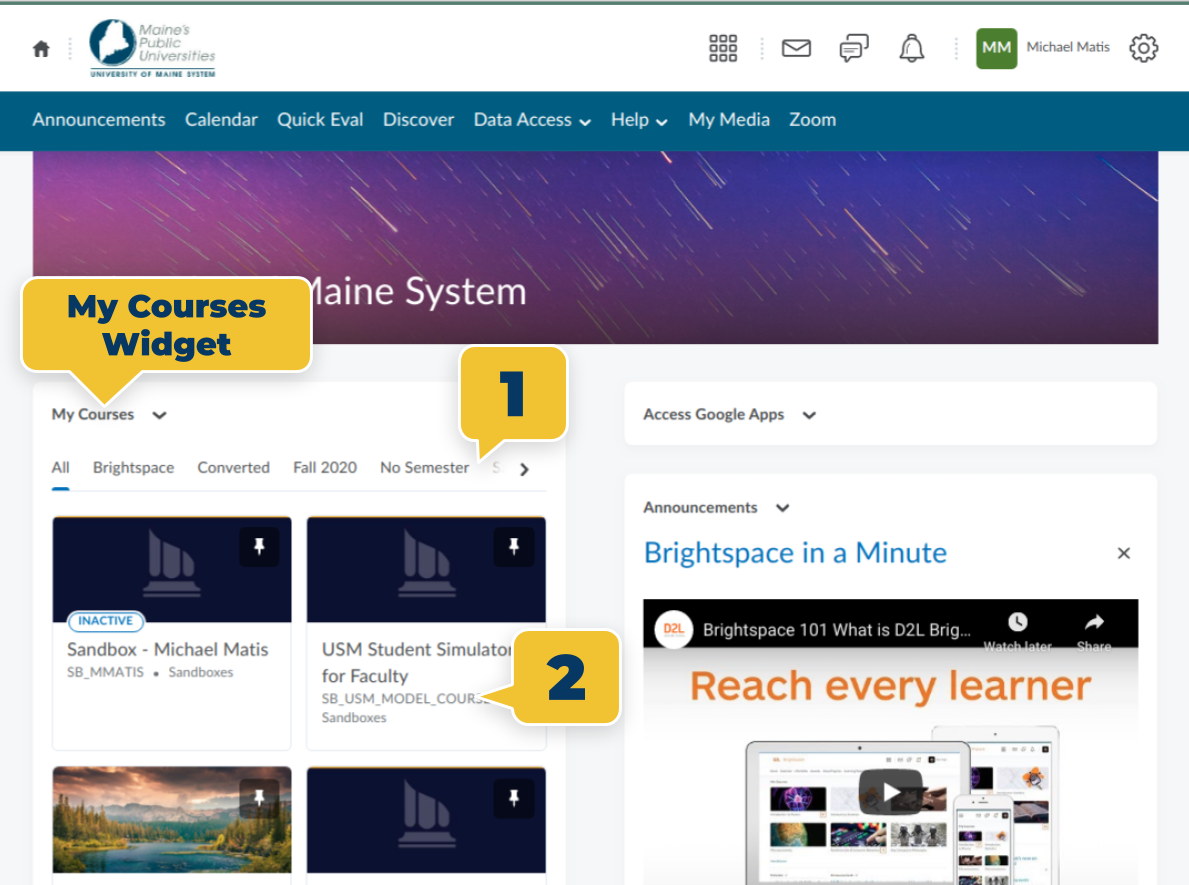The height and width of the screenshot is (885, 1189).
Task: Dismiss the Brightspace in a Minute announcement
Action: click(x=1124, y=554)
